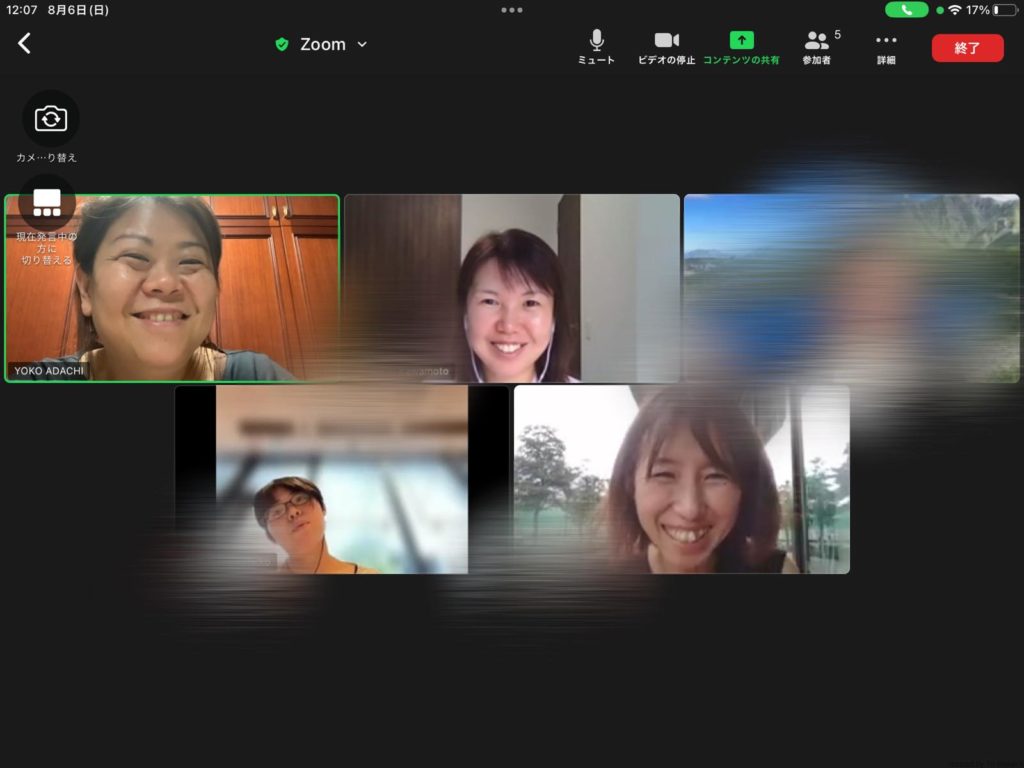Switch to active speaker view icon
This screenshot has height=768, width=1024.
(x=47, y=203)
